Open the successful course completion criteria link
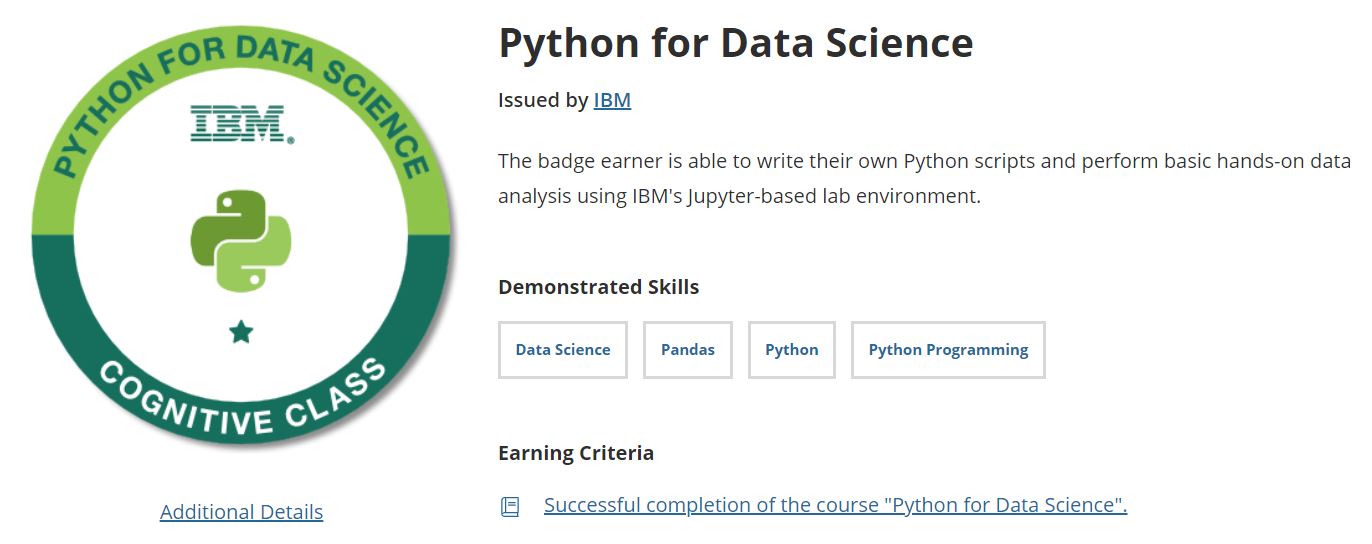 (x=835, y=505)
